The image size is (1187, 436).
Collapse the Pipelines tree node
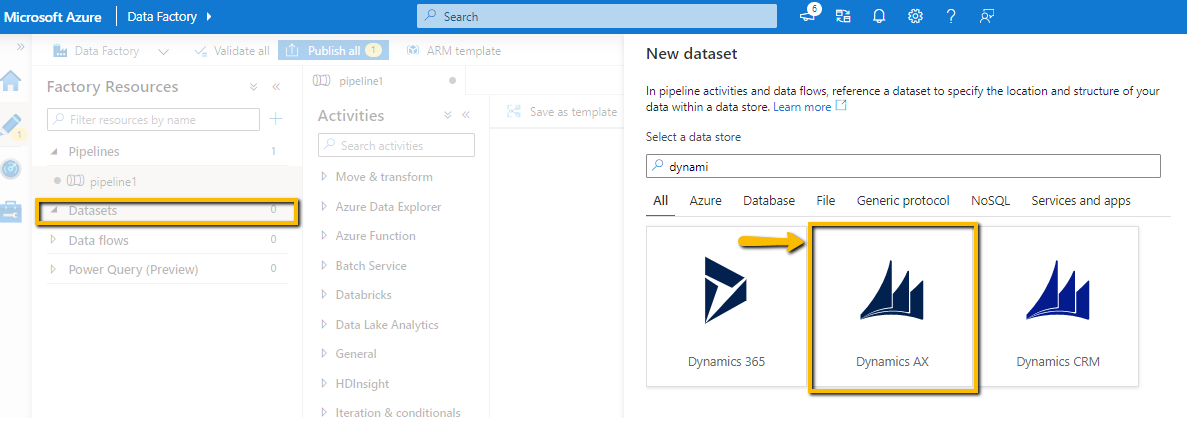point(54,151)
